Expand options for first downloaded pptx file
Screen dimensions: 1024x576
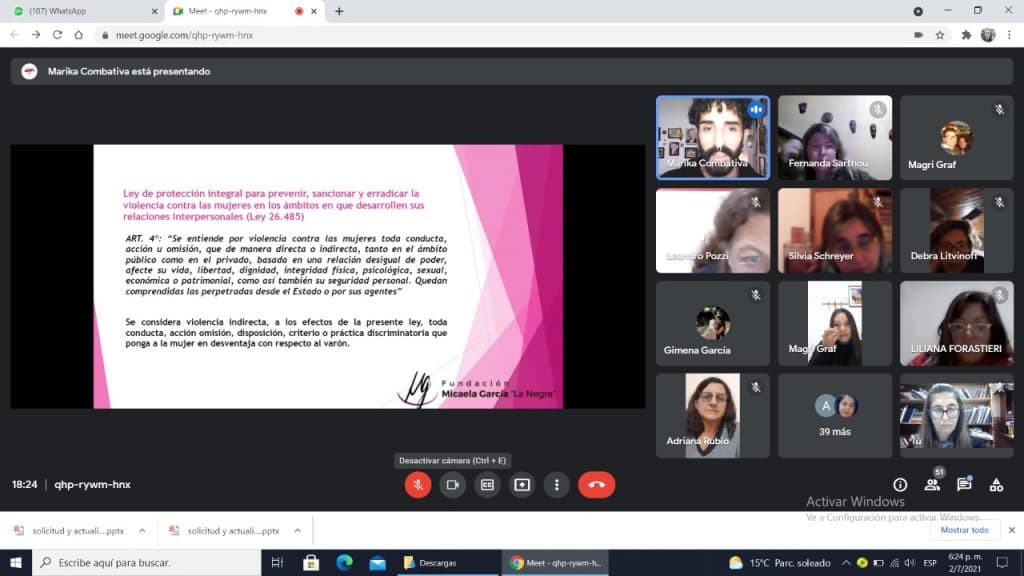click(142, 530)
